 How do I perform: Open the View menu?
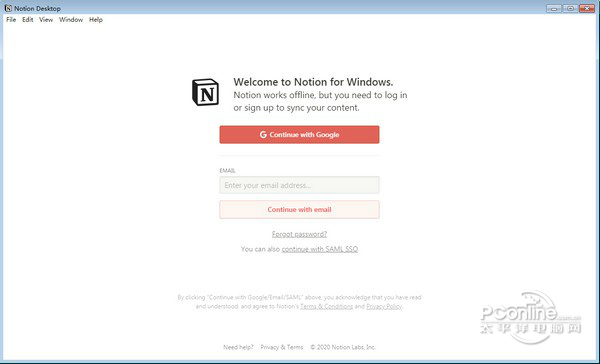tap(46, 20)
